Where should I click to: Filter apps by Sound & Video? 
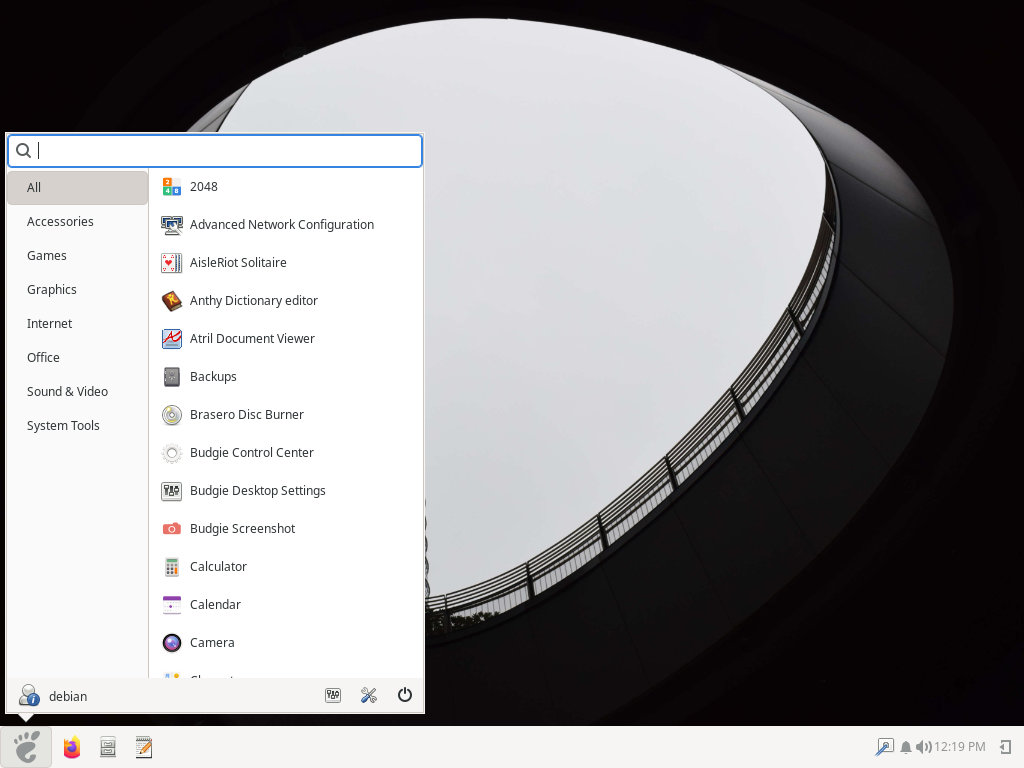67,391
